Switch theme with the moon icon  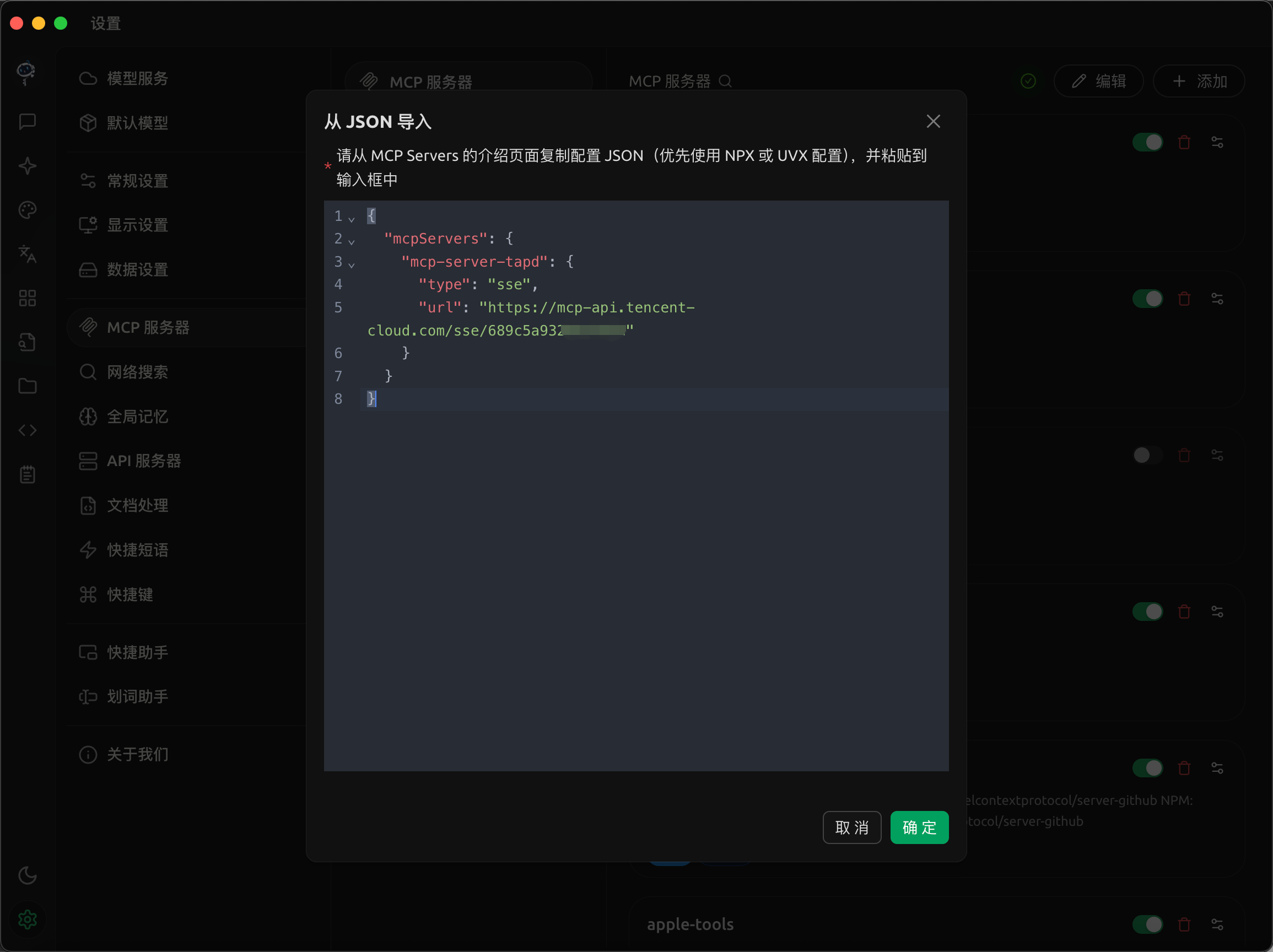click(27, 875)
